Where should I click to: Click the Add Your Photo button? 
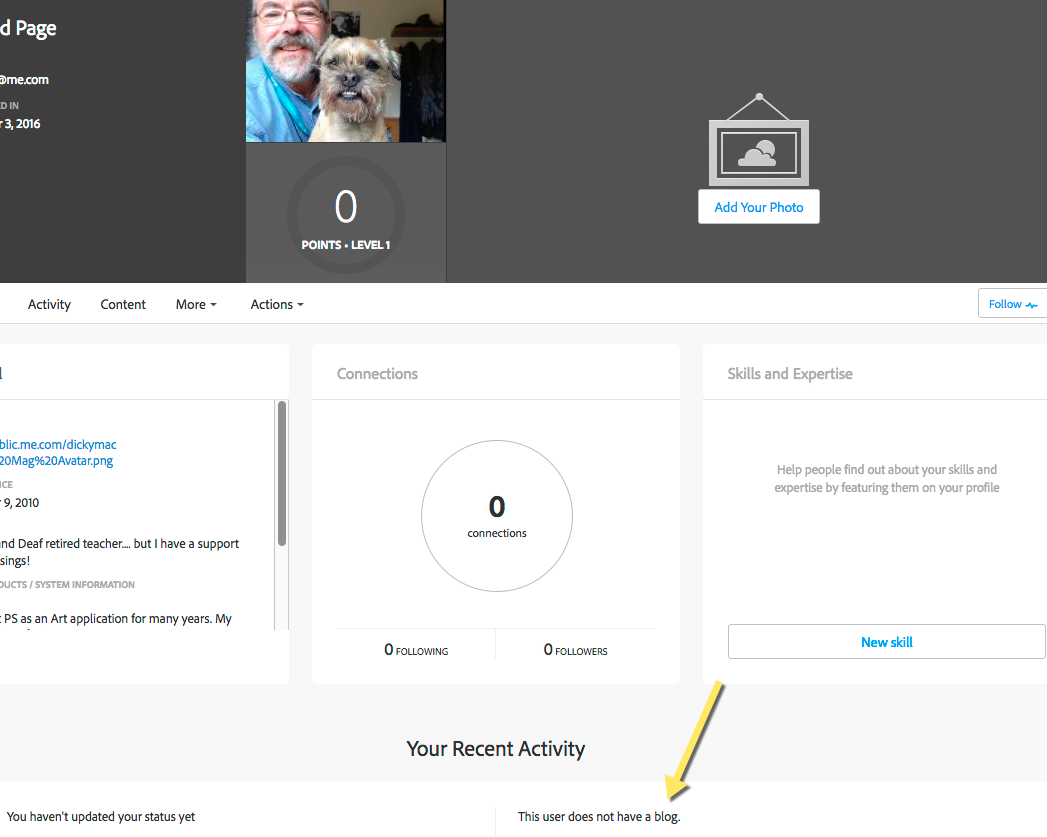point(759,207)
